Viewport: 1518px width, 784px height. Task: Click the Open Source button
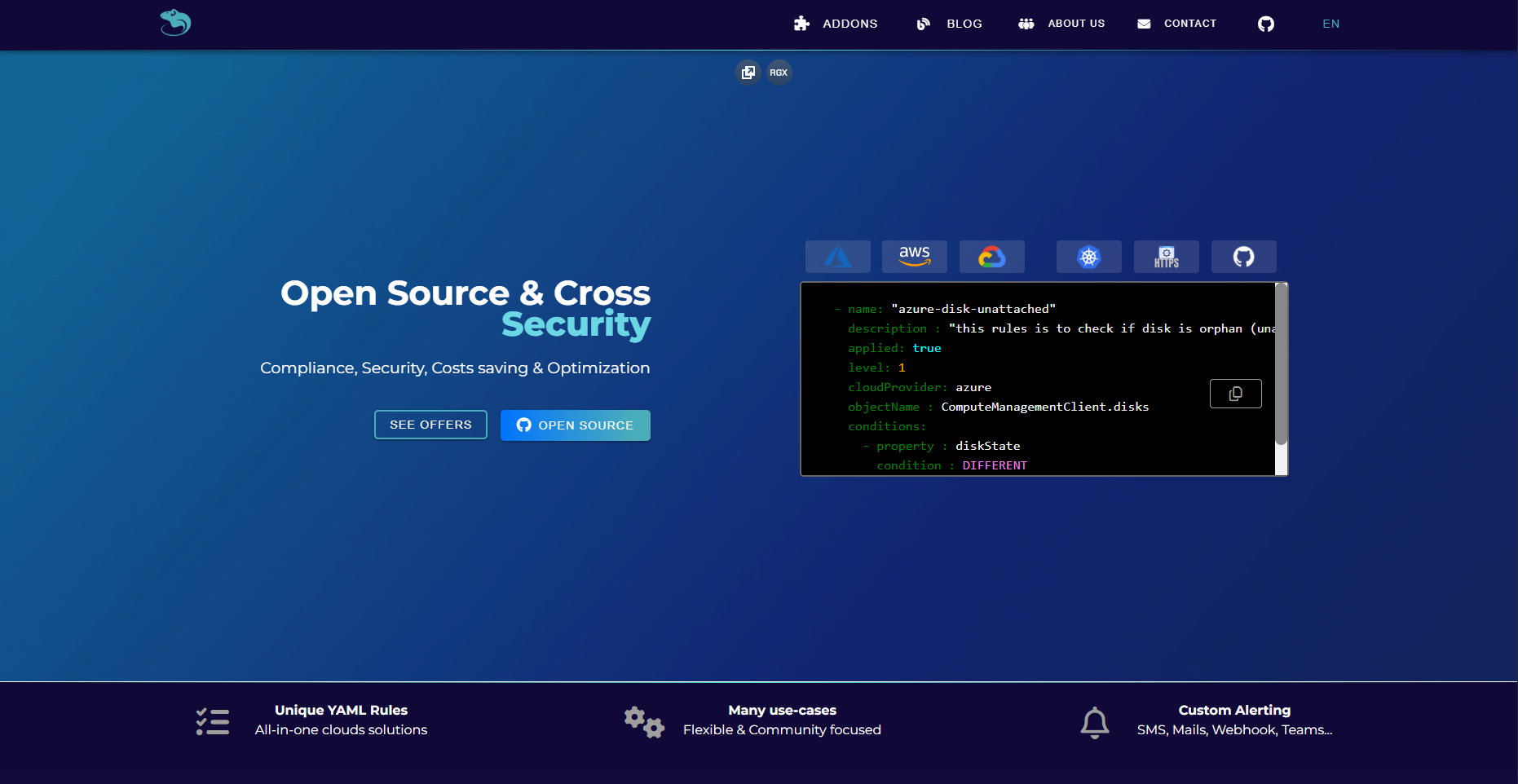tap(575, 425)
